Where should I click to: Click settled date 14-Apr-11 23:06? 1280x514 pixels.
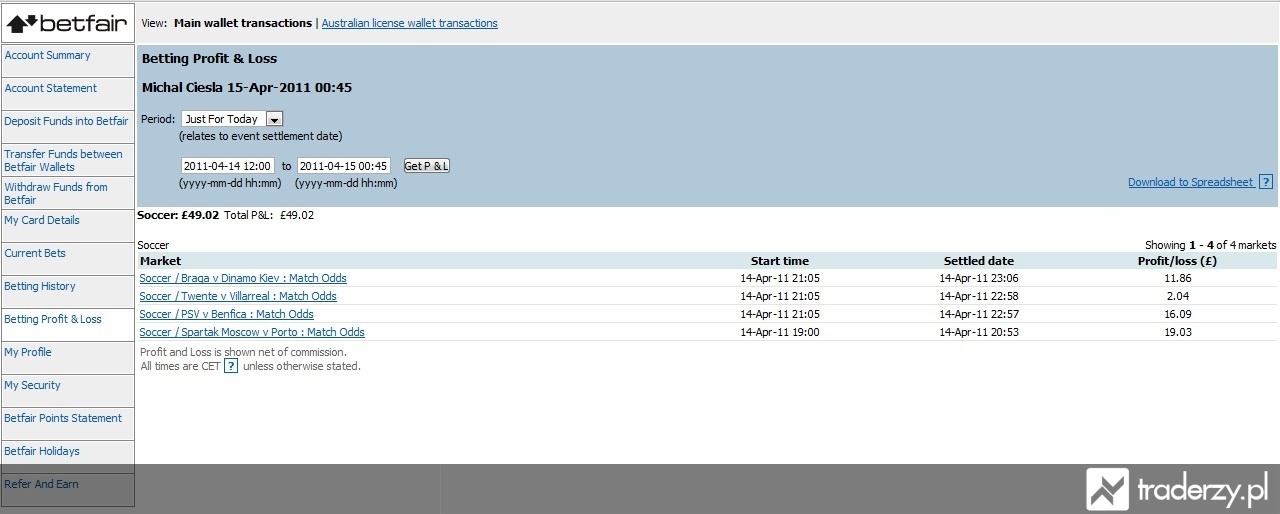point(979,278)
